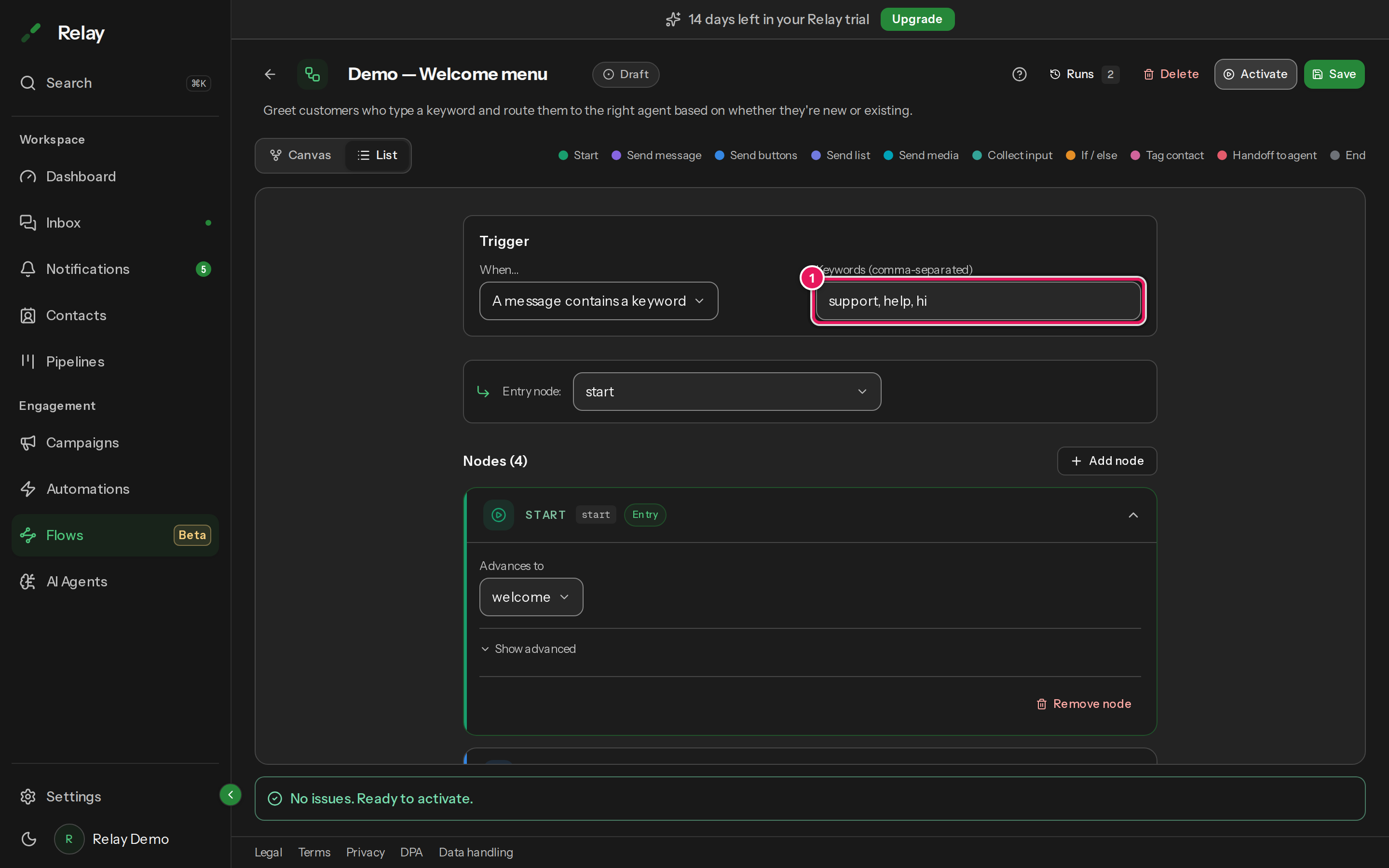This screenshot has width=1389, height=868.
Task: Open the Privacy link
Action: [x=365, y=852]
